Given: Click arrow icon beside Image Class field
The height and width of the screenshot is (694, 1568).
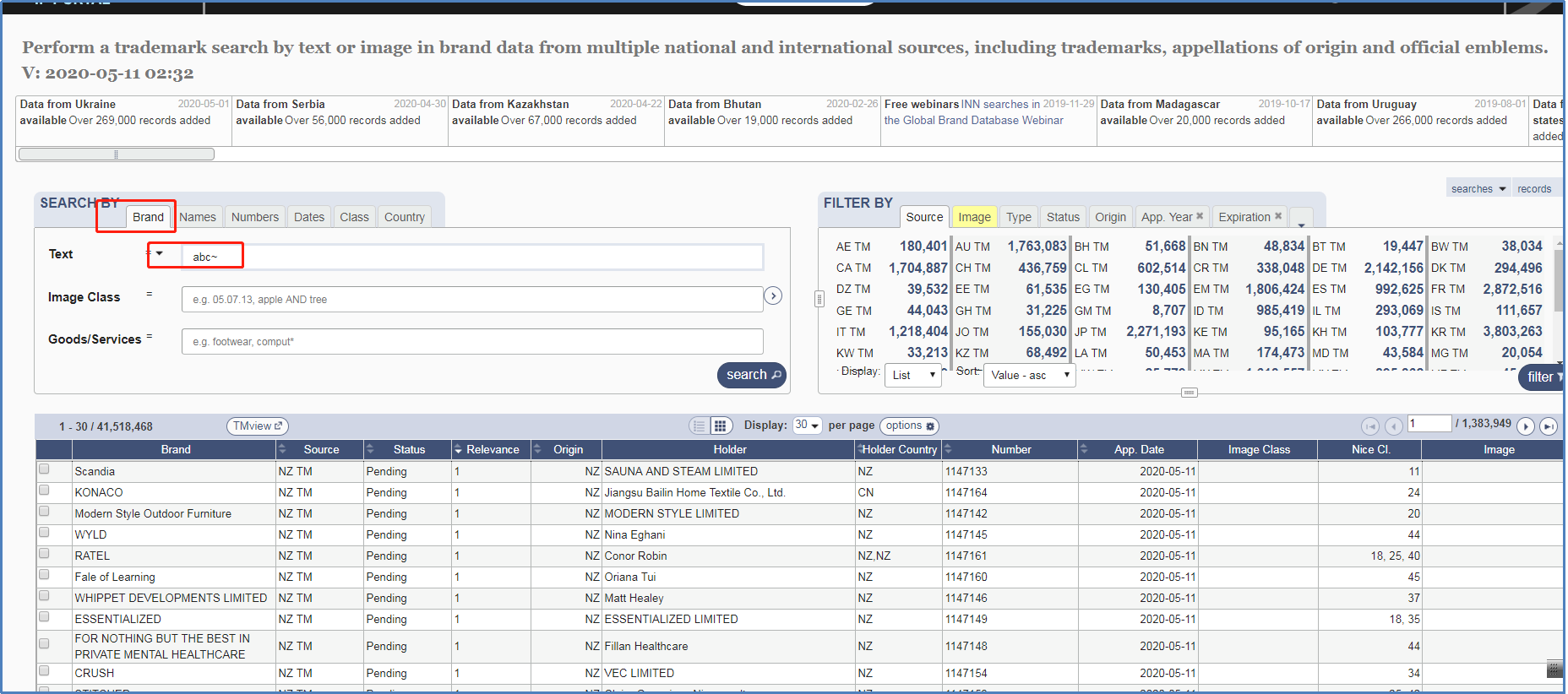Looking at the screenshot, I should pyautogui.click(x=772, y=295).
